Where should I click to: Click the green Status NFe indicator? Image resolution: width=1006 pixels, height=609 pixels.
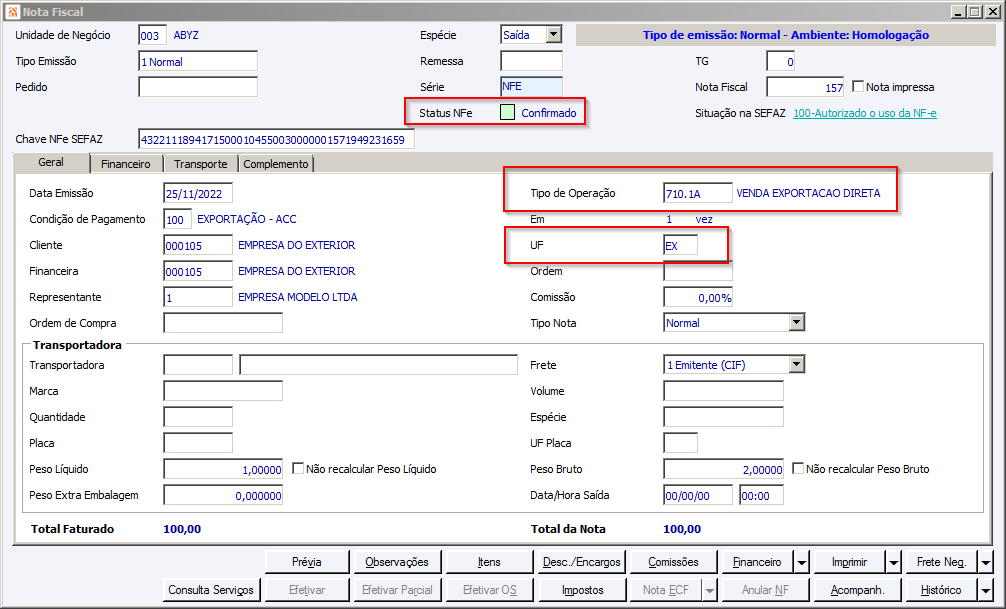pyautogui.click(x=507, y=112)
